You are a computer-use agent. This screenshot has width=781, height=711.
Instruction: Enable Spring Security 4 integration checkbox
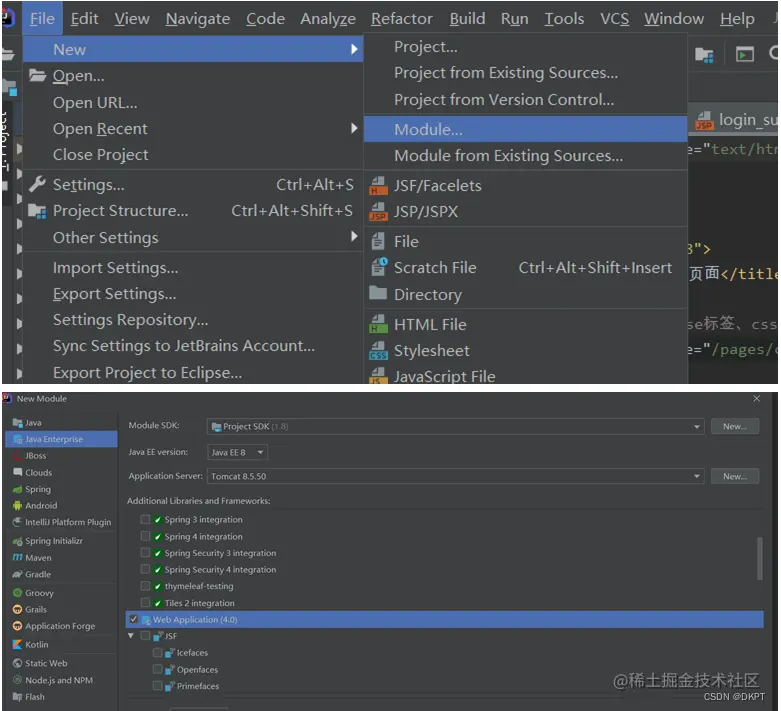pos(145,569)
